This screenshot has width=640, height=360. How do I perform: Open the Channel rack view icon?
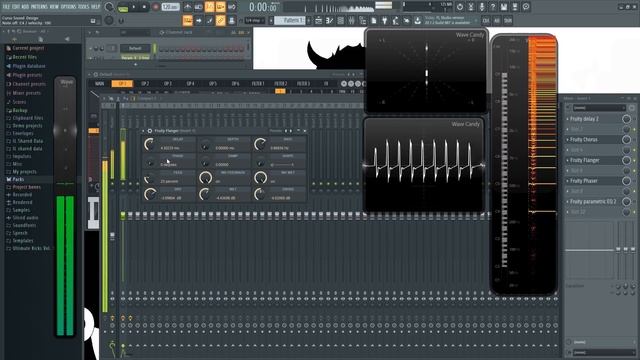(340, 20)
